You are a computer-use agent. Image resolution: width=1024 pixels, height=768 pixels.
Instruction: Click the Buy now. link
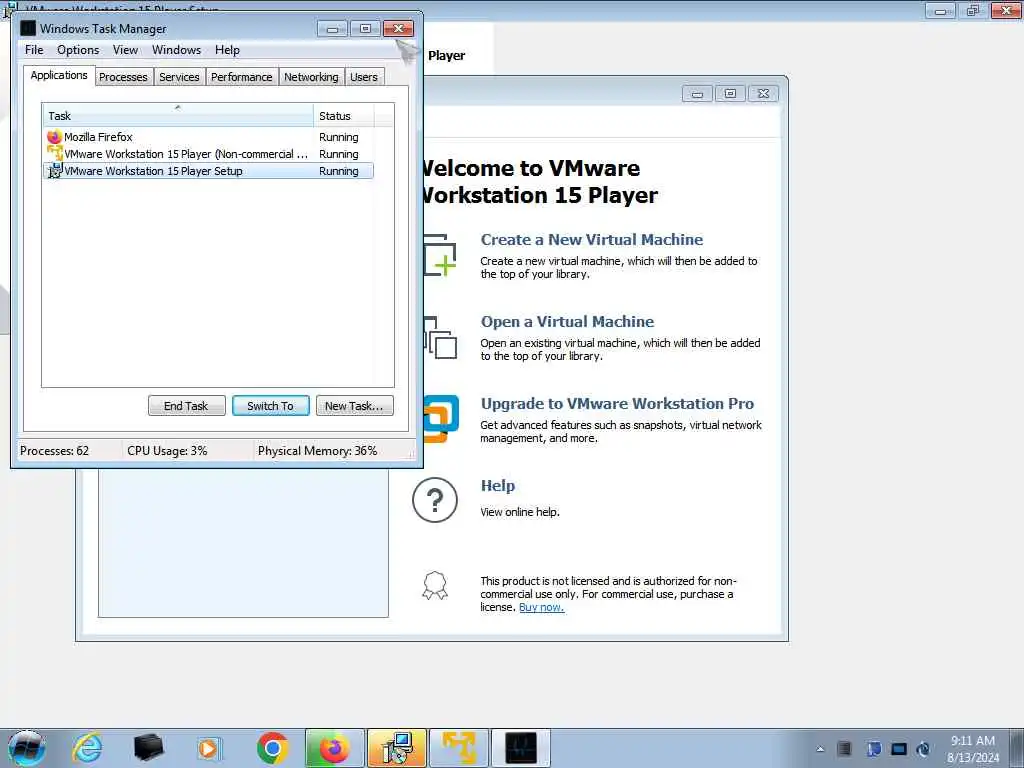[x=541, y=607]
